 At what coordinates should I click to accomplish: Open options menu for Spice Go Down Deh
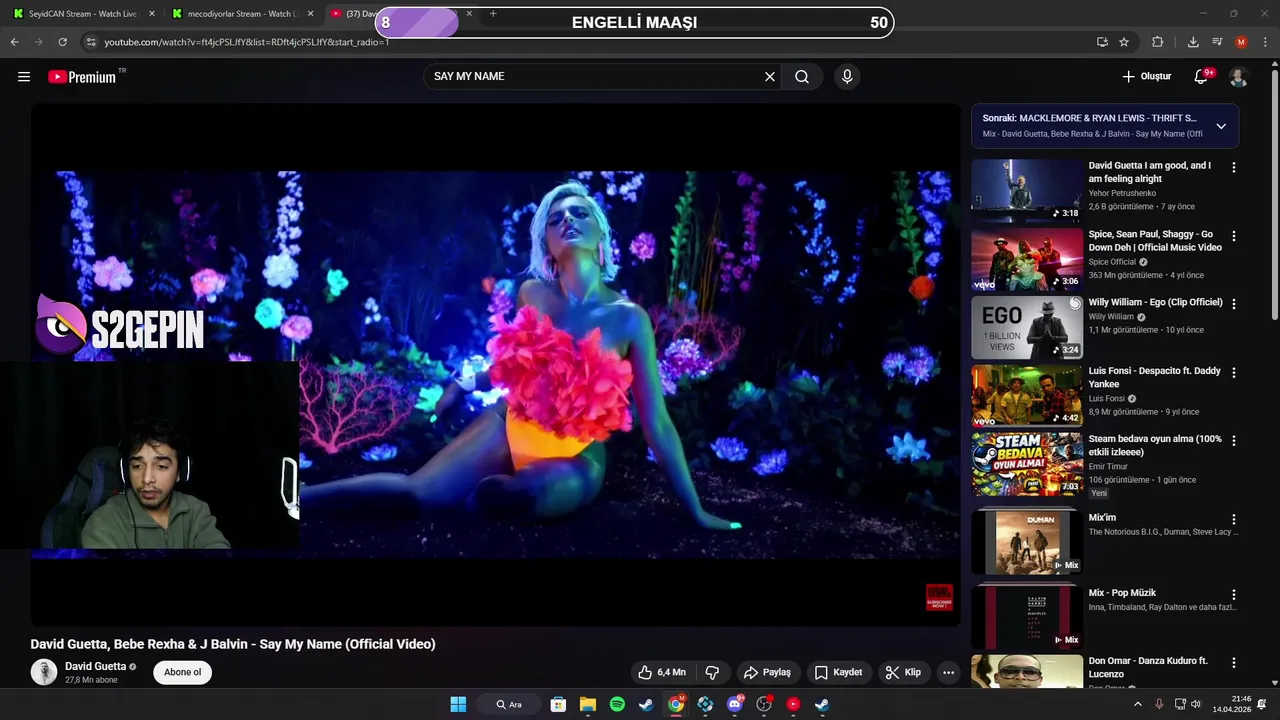[1233, 236]
